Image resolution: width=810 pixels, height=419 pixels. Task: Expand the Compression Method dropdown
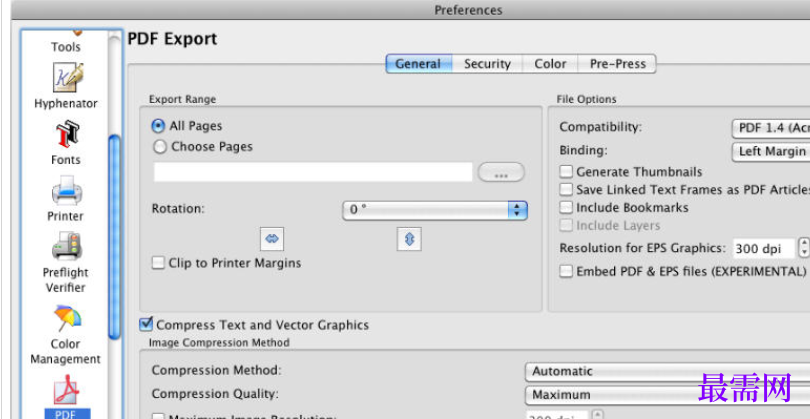667,371
